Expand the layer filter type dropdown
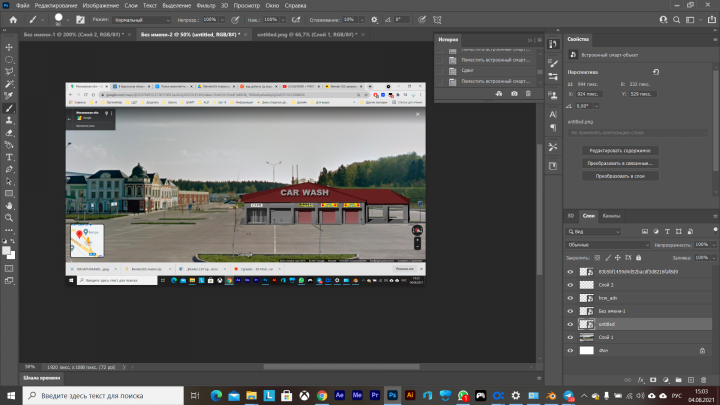 pos(594,232)
